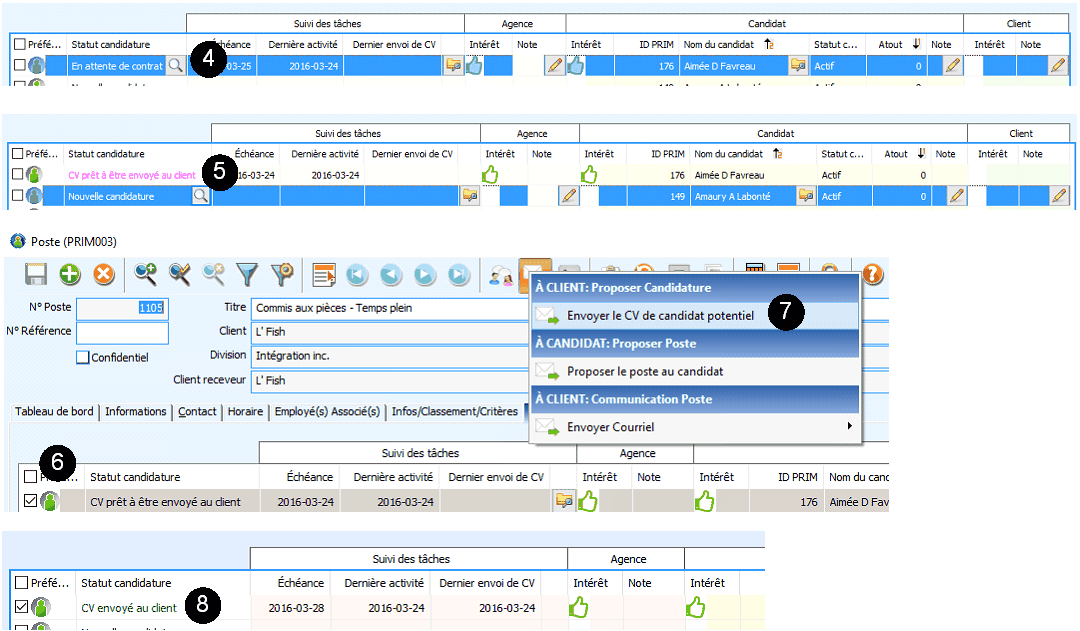The height and width of the screenshot is (631, 1080).
Task: Check the En attente de contrat row checkbox
Action: pos(20,65)
